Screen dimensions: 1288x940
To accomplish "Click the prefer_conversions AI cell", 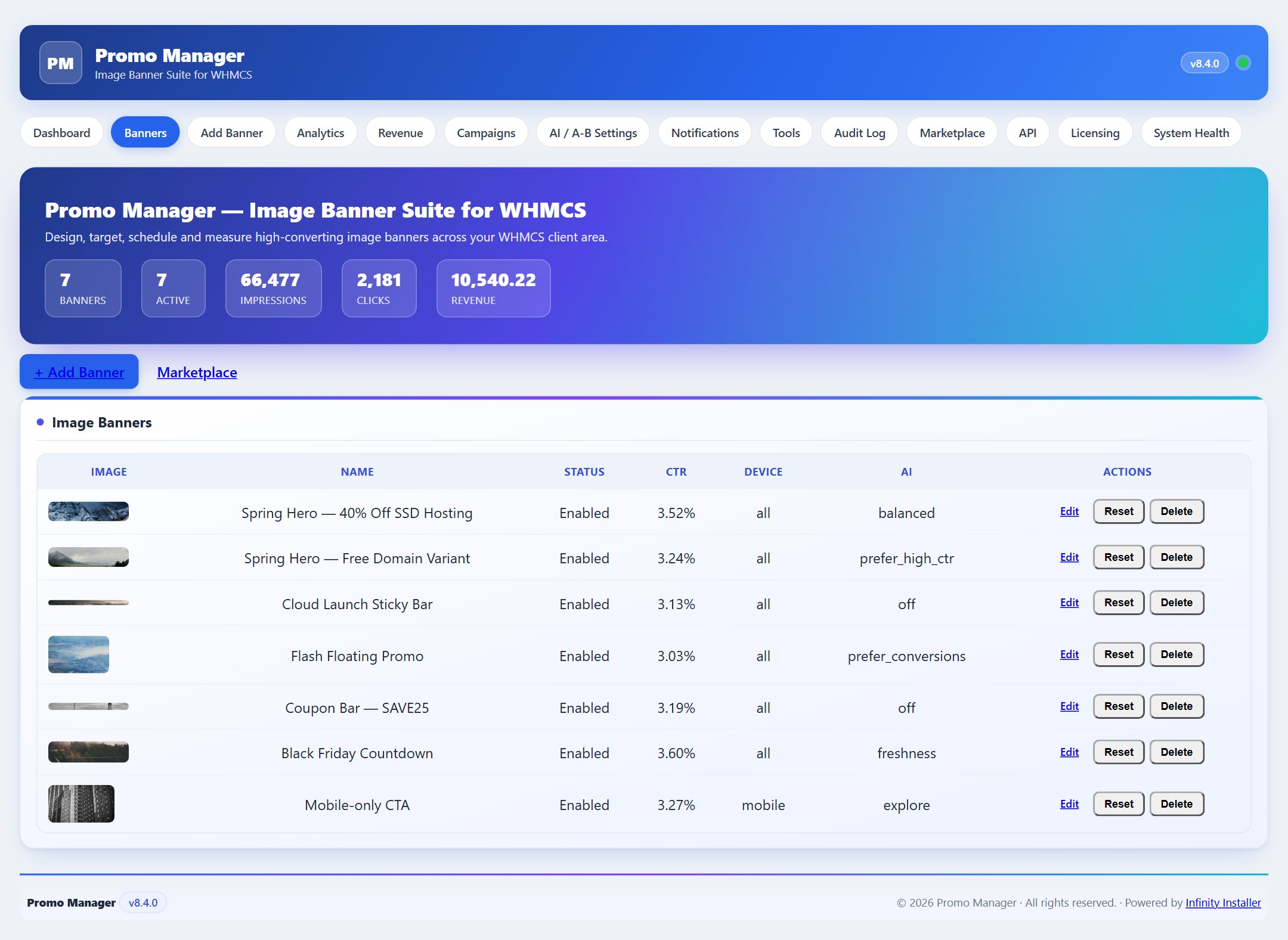I will pos(906,656).
